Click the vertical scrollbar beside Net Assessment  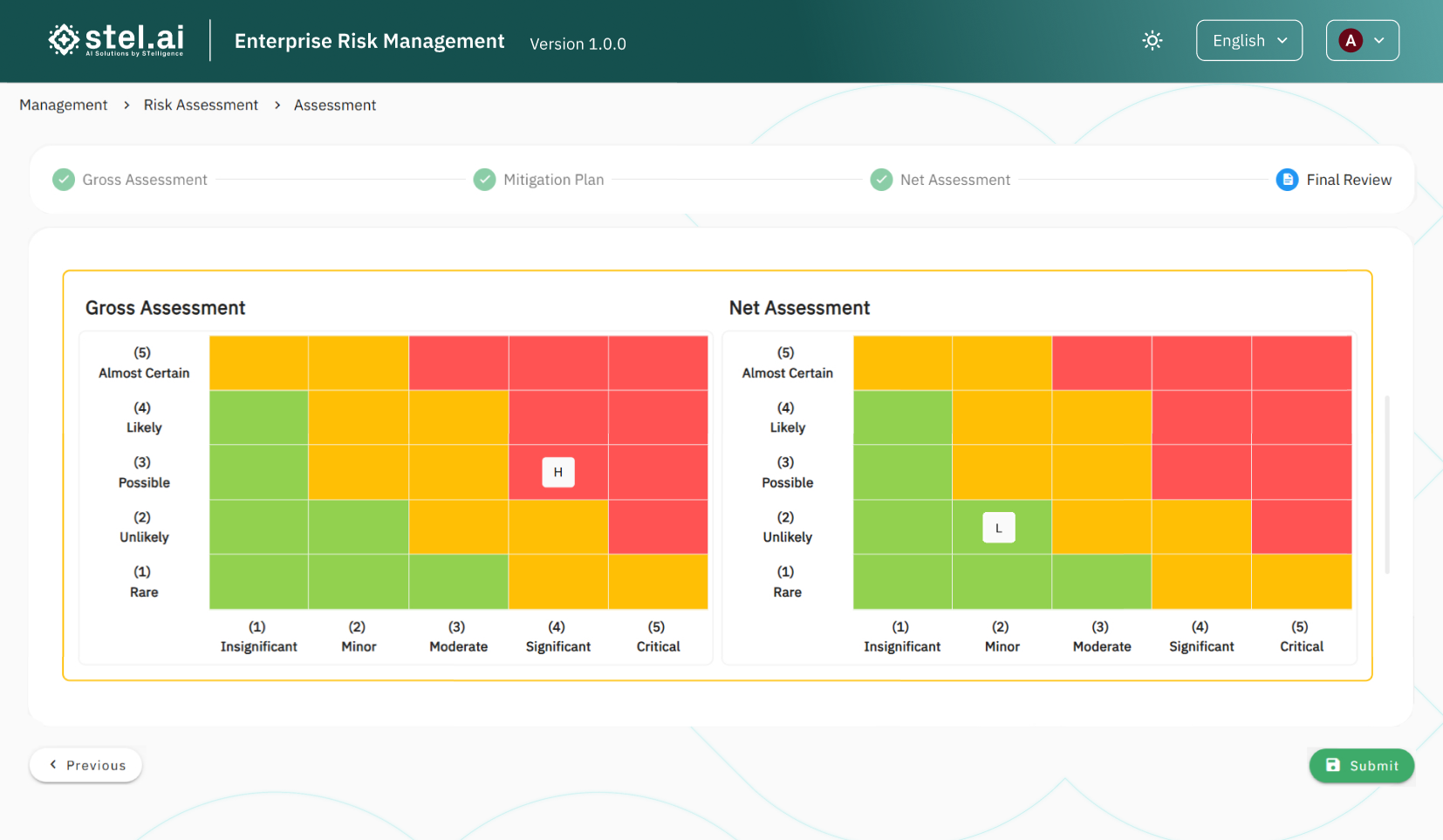1387,484
